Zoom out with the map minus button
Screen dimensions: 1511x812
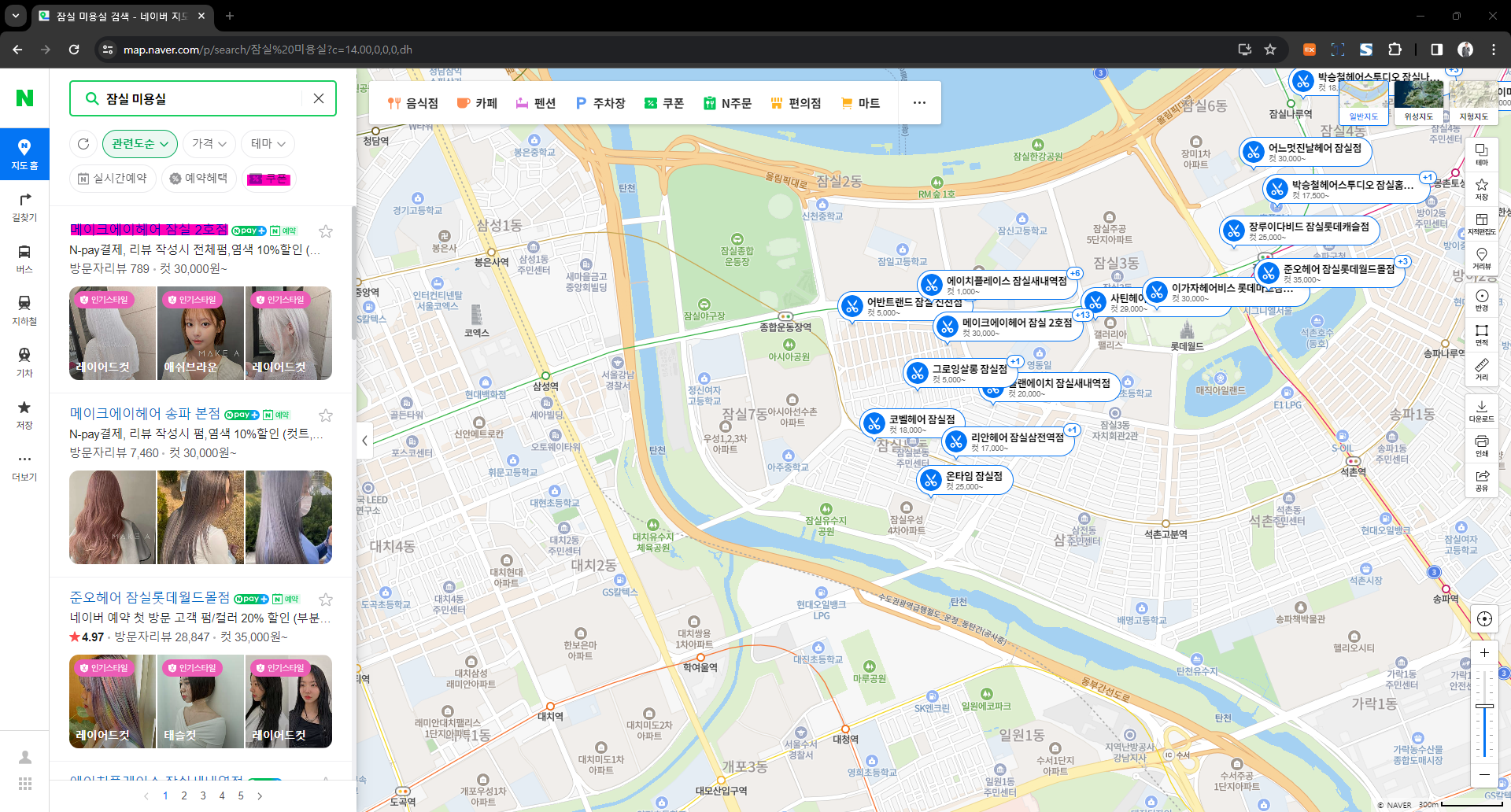[x=1484, y=774]
